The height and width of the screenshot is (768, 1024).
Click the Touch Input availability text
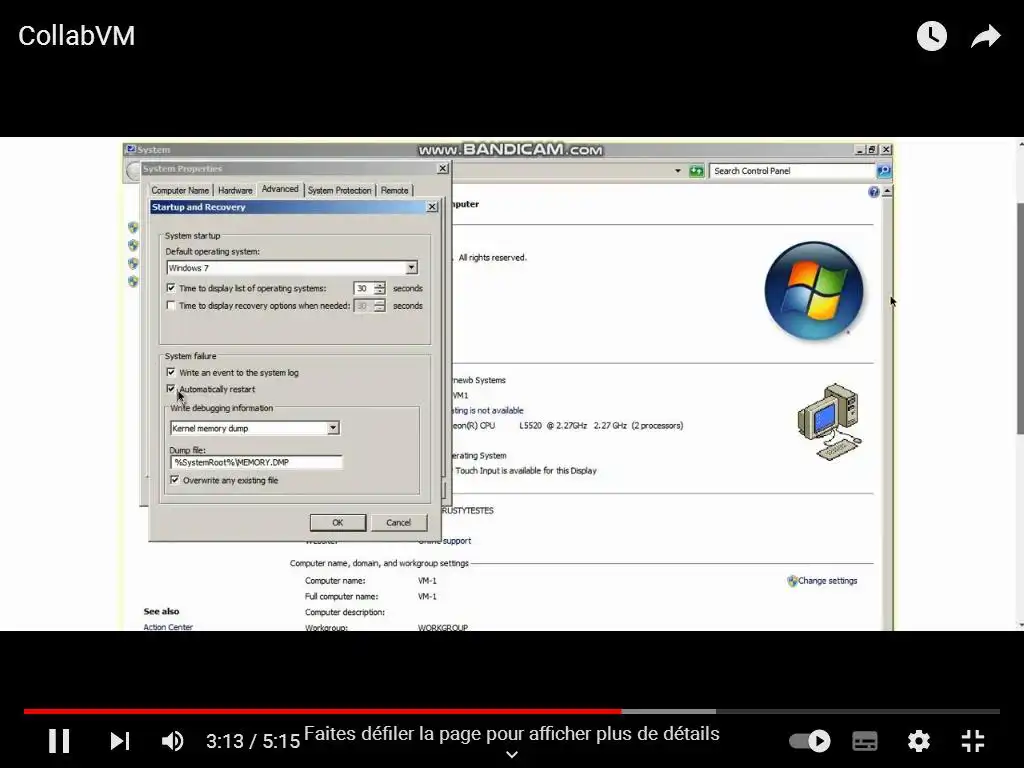tap(526, 470)
